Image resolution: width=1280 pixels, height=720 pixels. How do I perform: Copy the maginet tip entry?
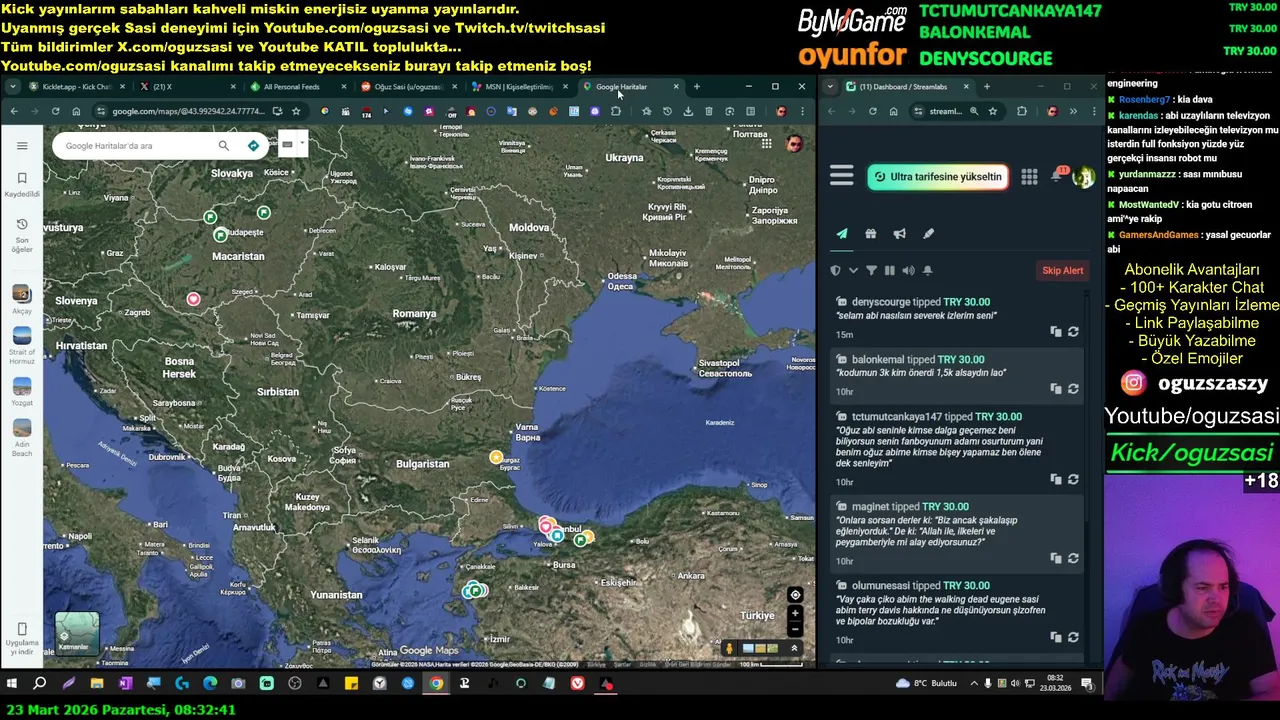pos(1055,559)
